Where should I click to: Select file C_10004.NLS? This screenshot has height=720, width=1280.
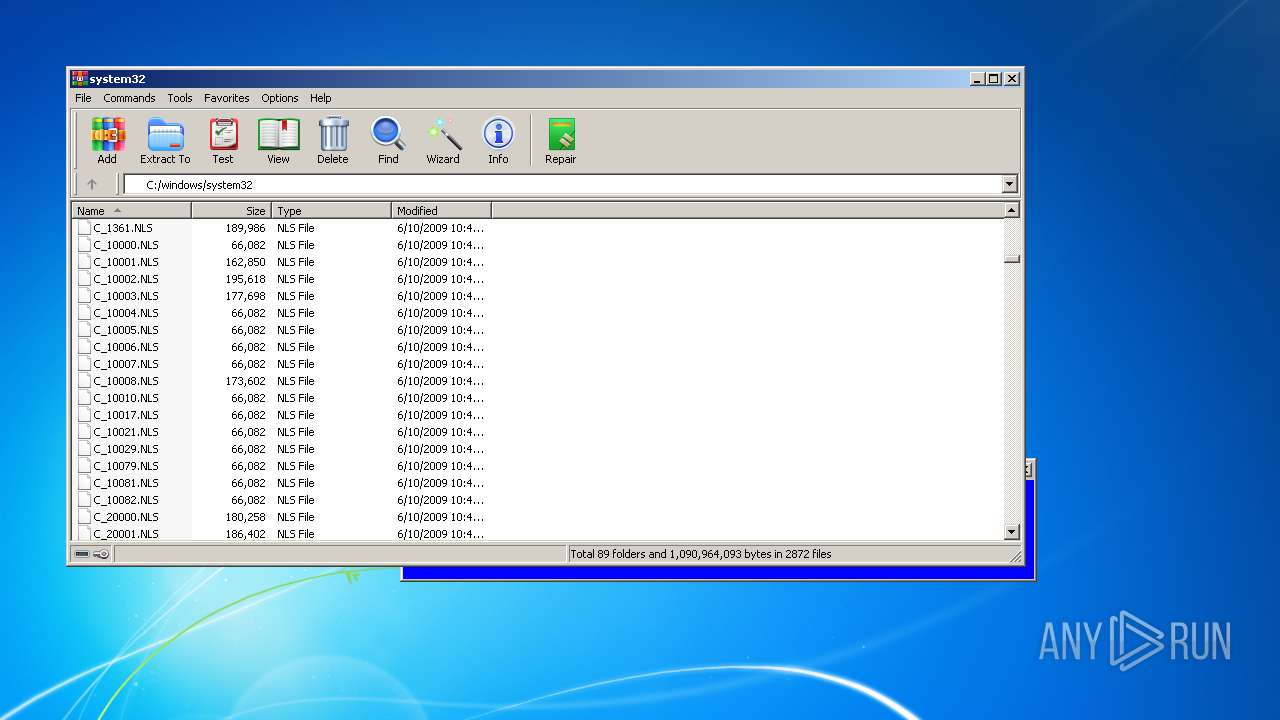click(125, 313)
